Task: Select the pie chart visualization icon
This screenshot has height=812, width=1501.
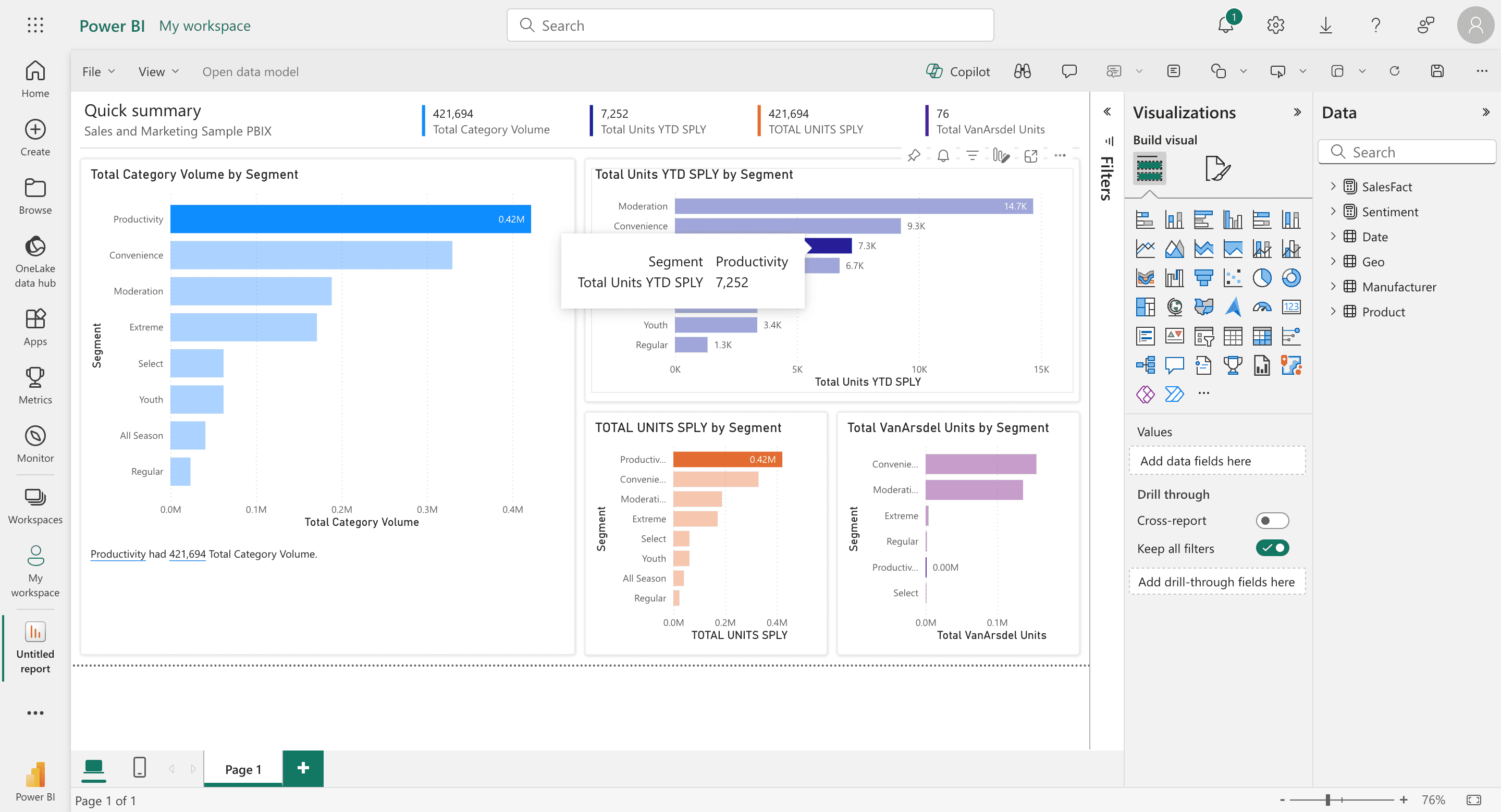Action: [x=1261, y=278]
